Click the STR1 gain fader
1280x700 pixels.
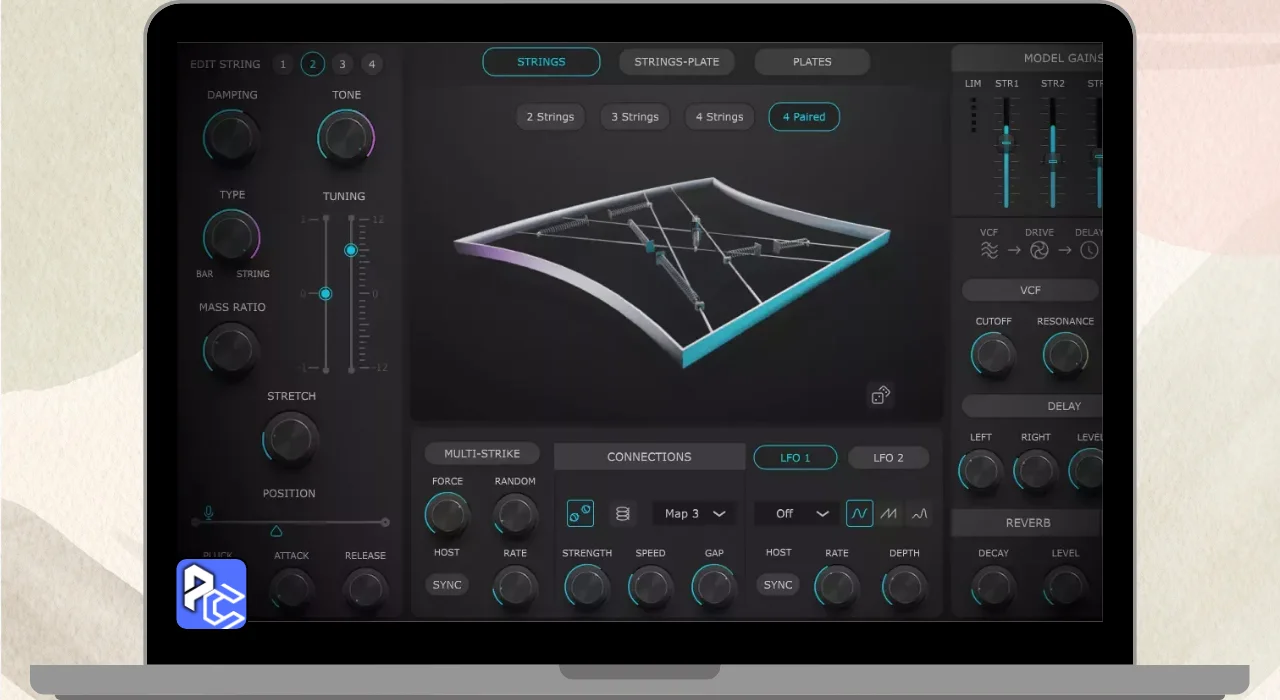coord(1007,143)
